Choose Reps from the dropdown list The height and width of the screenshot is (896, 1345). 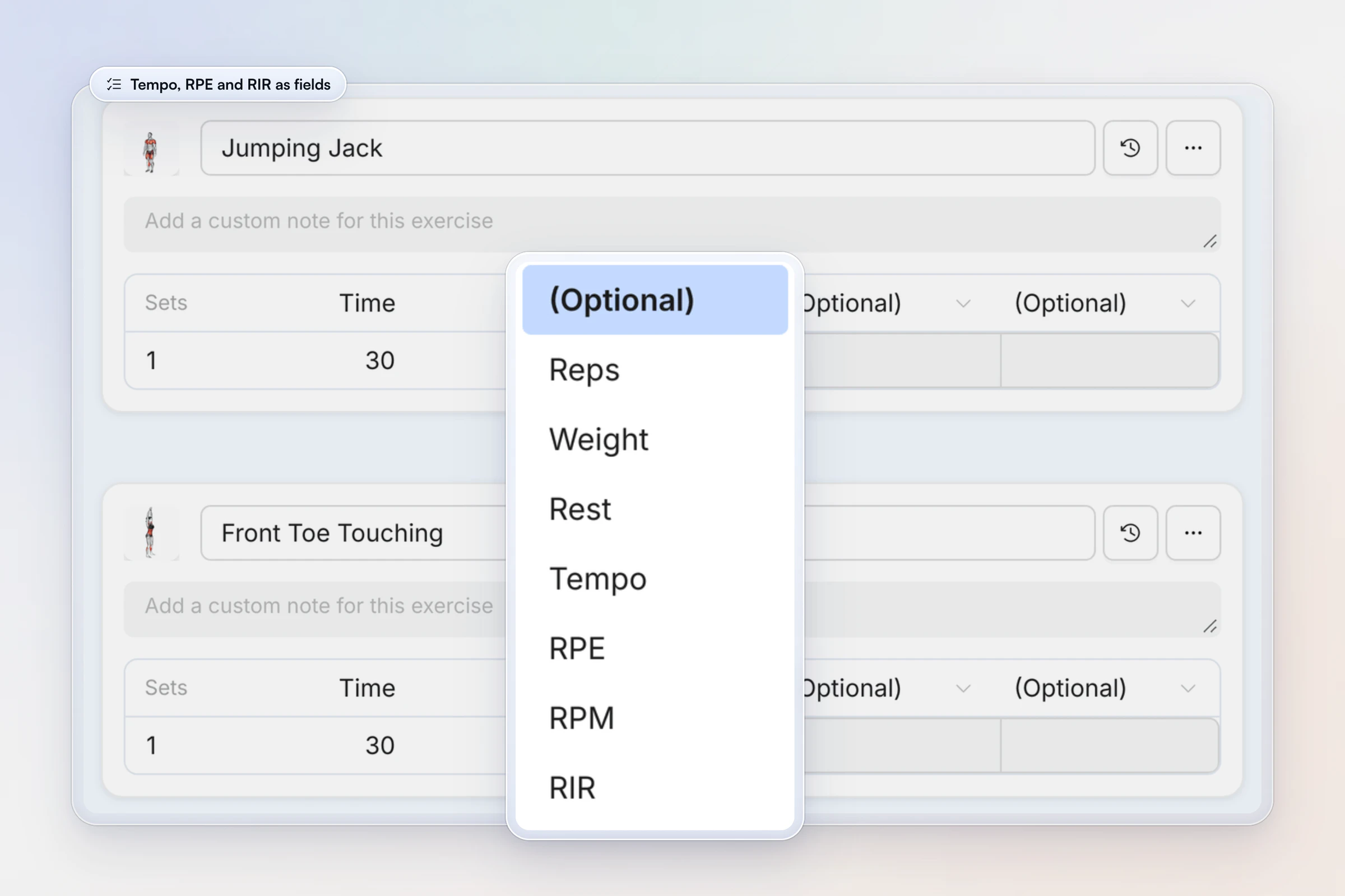[655, 370]
